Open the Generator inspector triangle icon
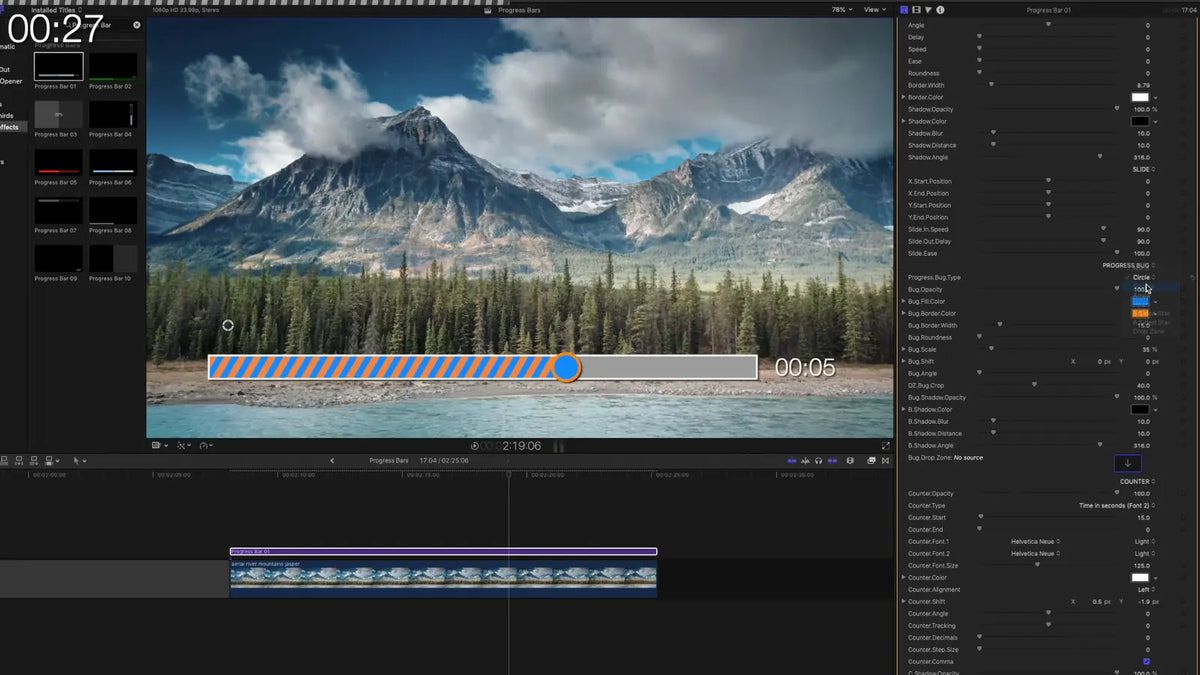This screenshot has width=1200, height=675. [x=928, y=10]
